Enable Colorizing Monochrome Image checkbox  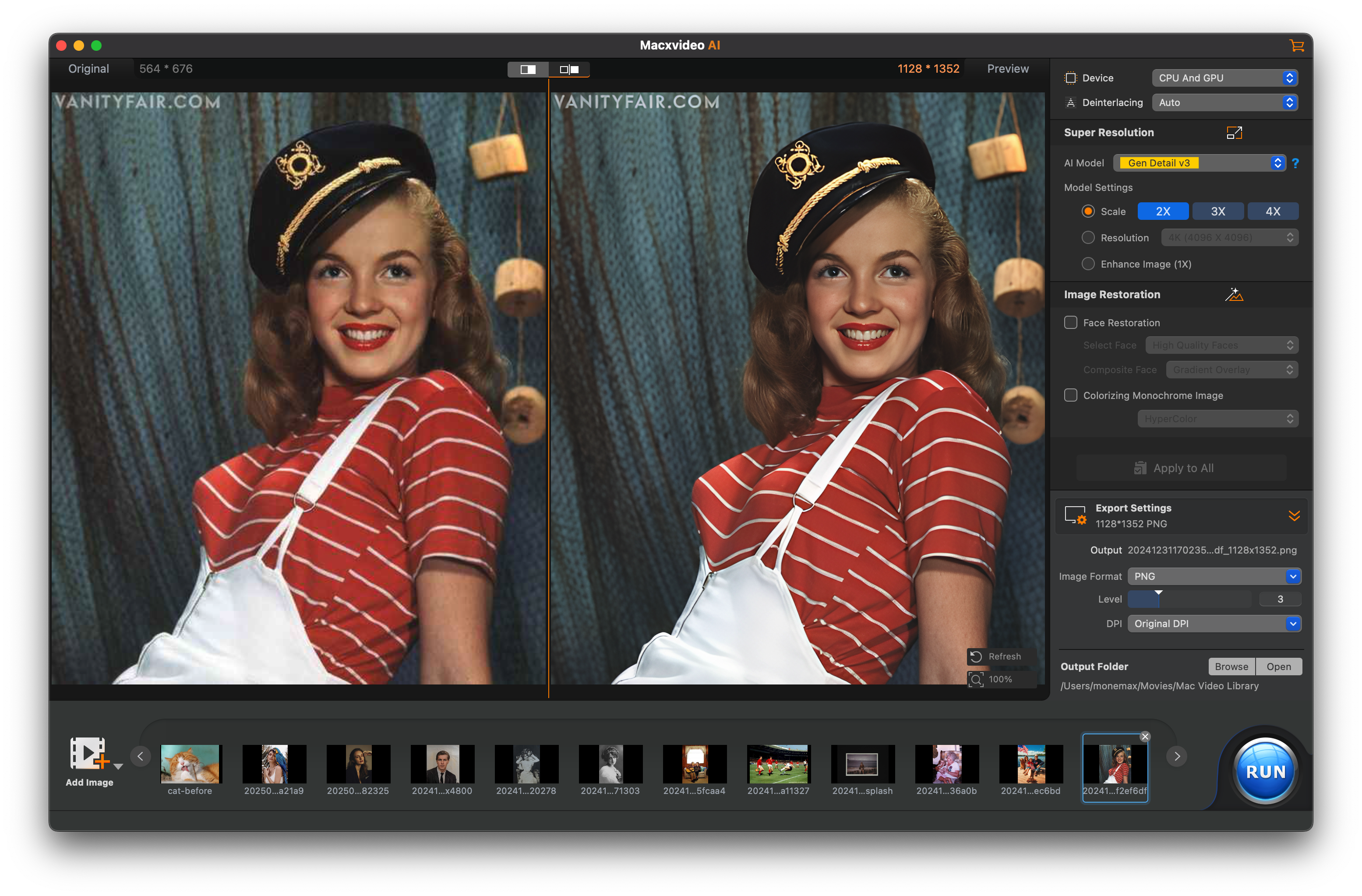click(1070, 395)
